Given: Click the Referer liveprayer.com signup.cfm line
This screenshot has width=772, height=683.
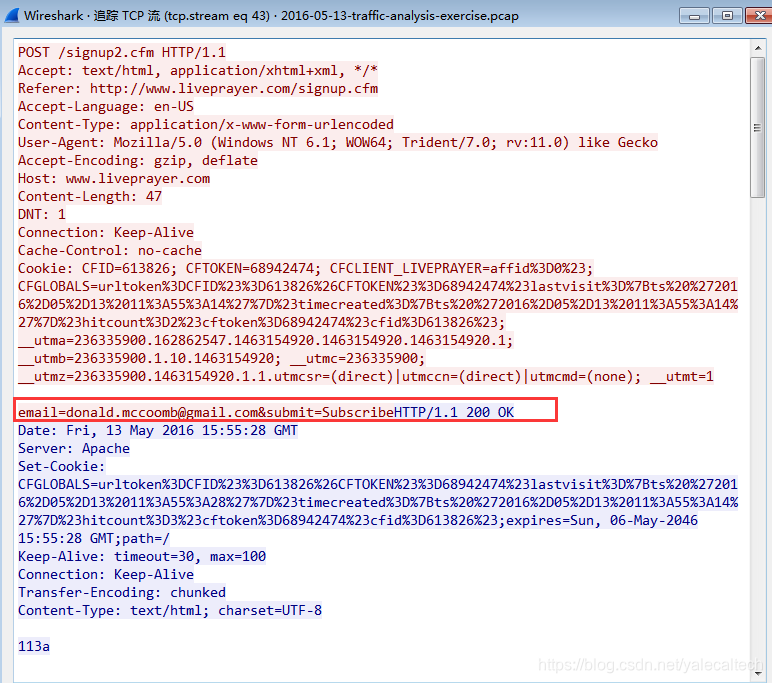Looking at the screenshot, I should click(198, 89).
